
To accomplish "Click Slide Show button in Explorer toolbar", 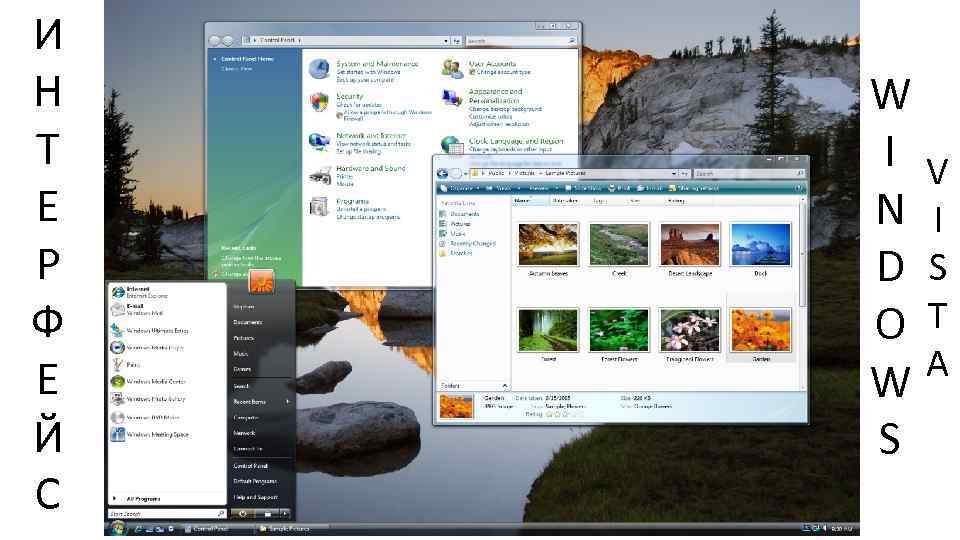I will (583, 188).
